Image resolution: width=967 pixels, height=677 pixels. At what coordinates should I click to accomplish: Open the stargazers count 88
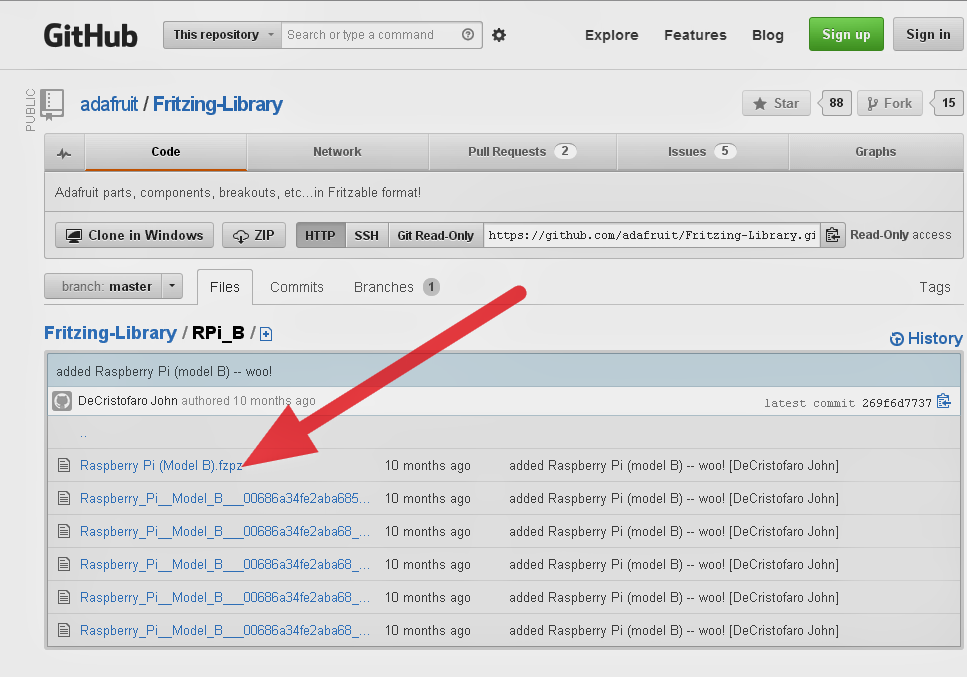(x=836, y=103)
